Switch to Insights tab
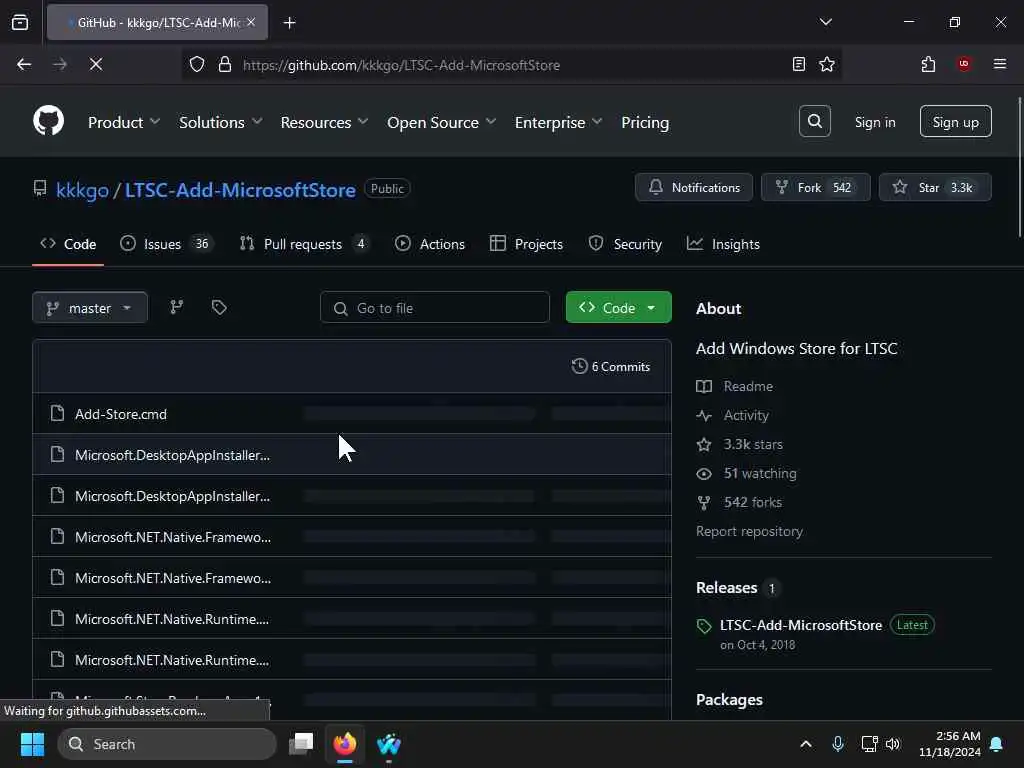Screen dimensions: 1024x768 (x=724, y=244)
